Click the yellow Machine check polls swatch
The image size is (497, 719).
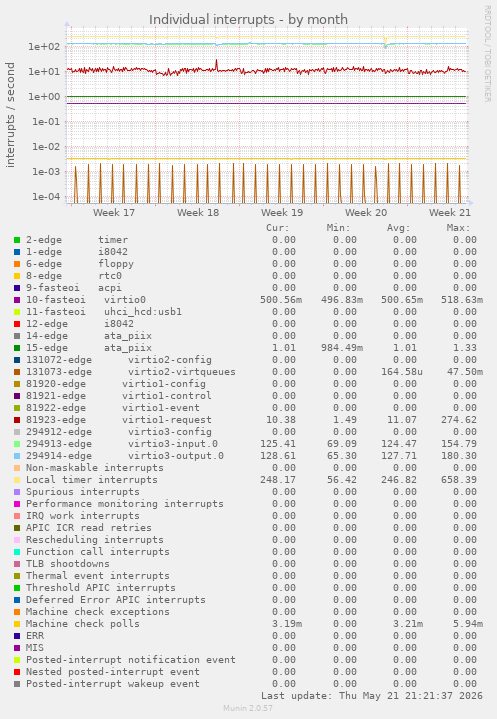click(17, 624)
